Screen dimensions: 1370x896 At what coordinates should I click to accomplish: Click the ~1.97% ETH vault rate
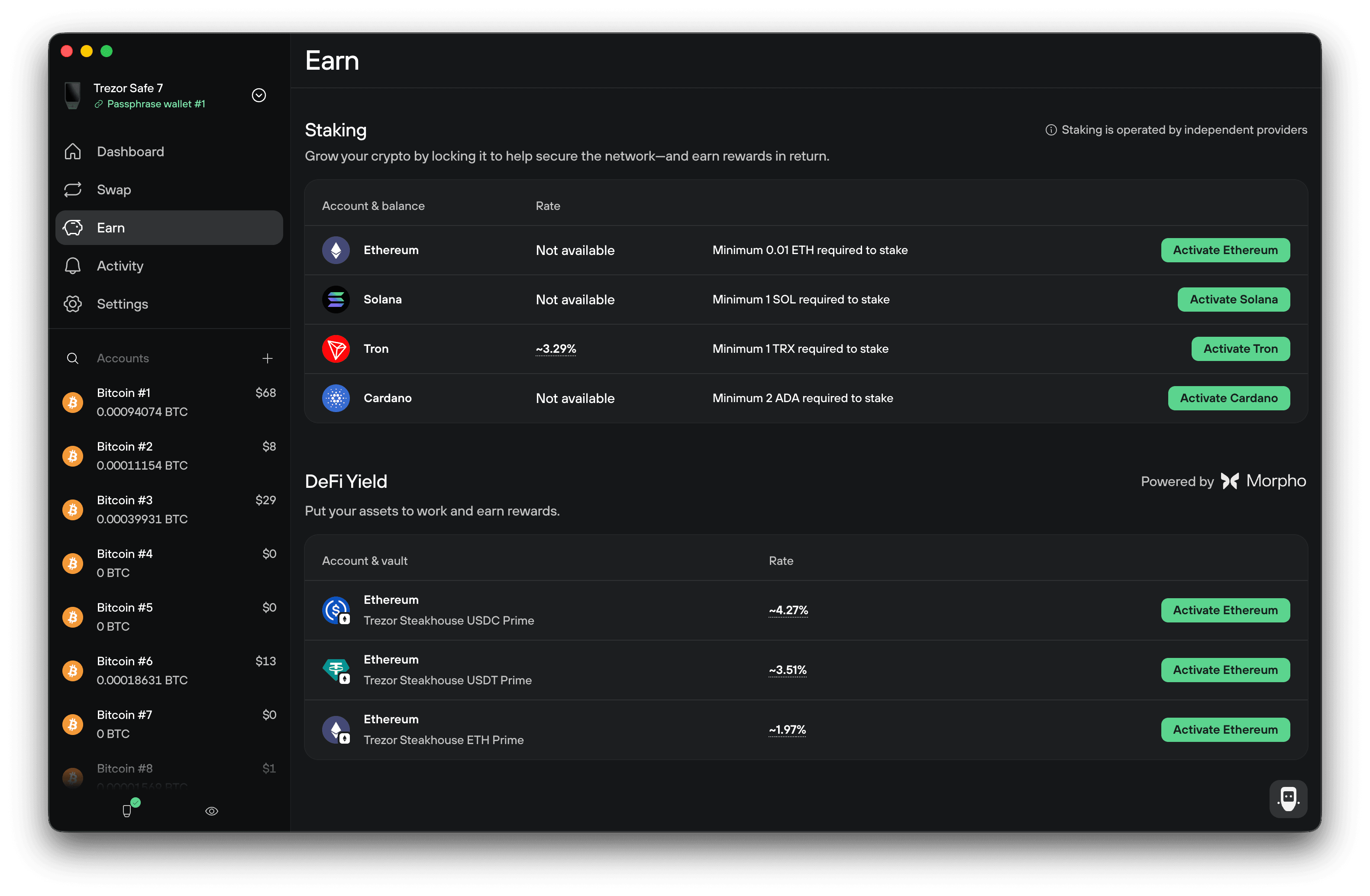(788, 730)
